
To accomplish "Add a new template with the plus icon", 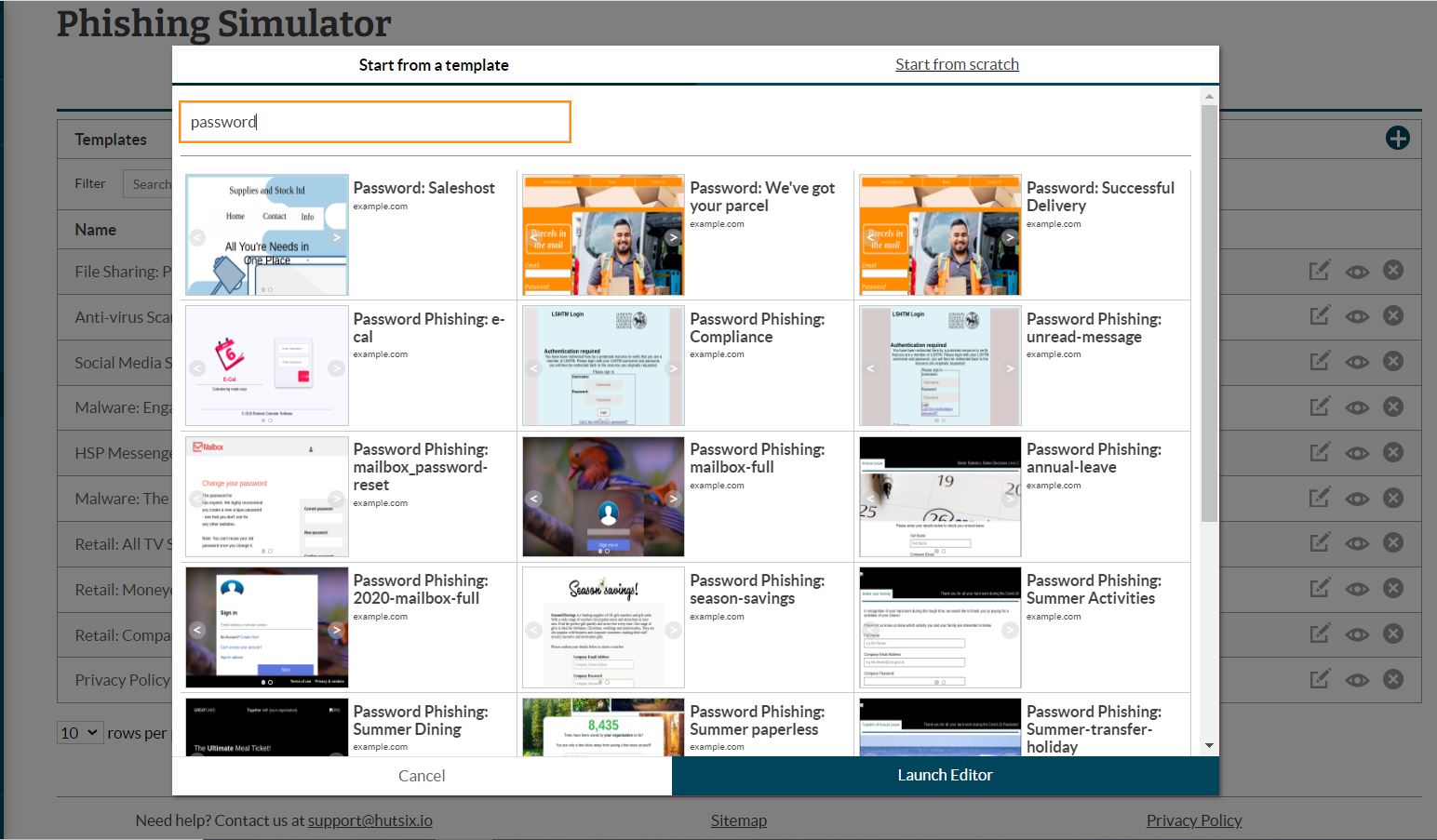I will (x=1397, y=139).
